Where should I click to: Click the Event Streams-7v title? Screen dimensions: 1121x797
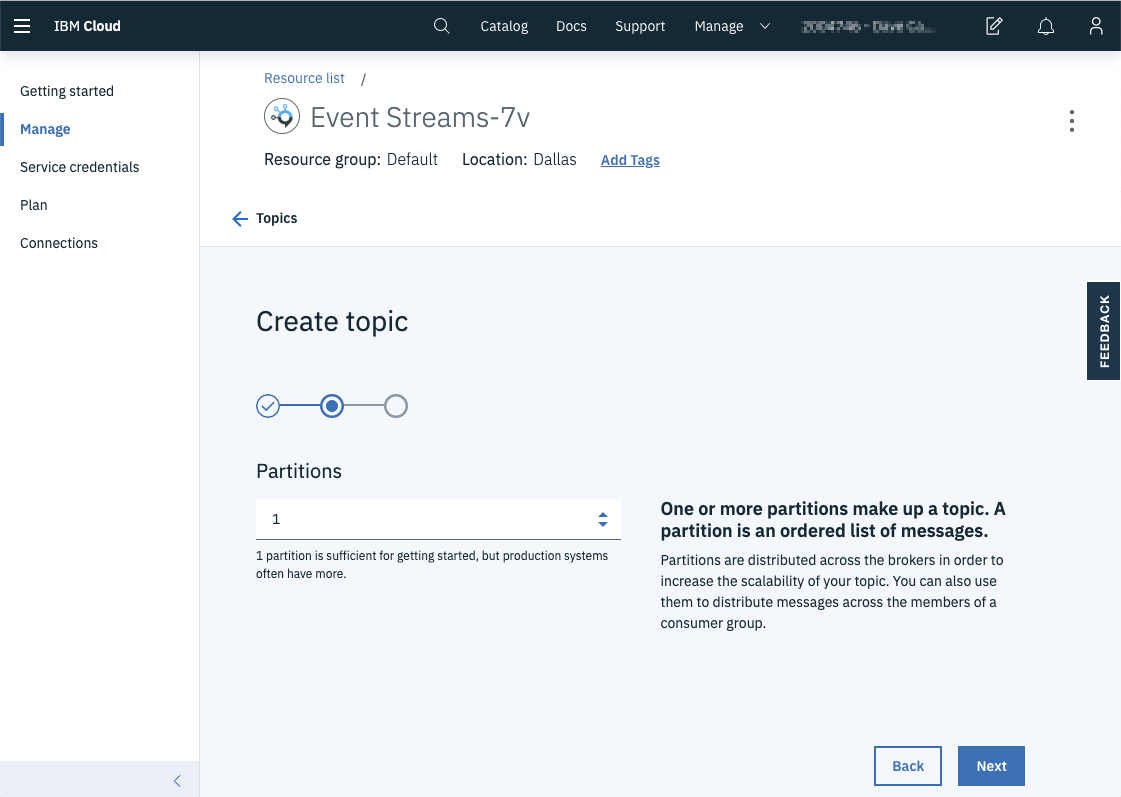pyautogui.click(x=420, y=117)
